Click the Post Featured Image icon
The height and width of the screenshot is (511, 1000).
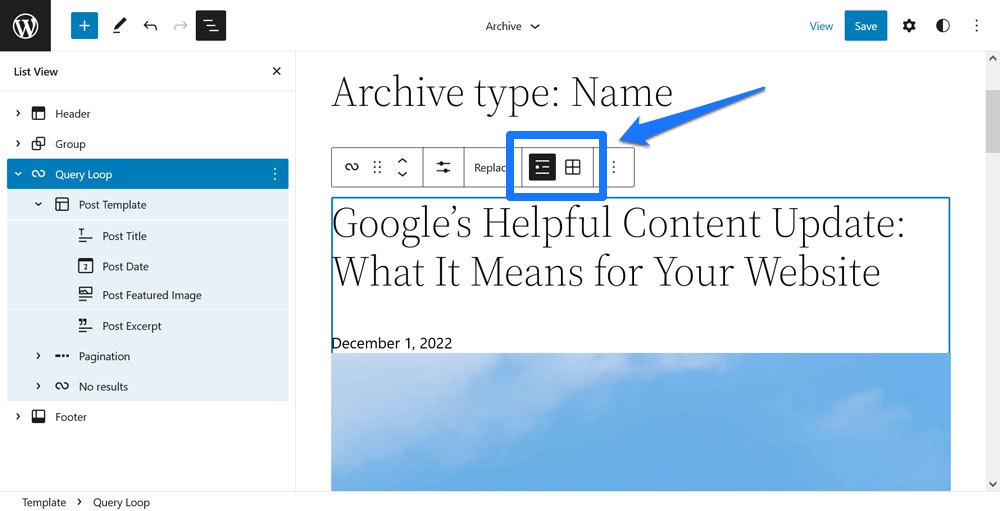pos(85,294)
